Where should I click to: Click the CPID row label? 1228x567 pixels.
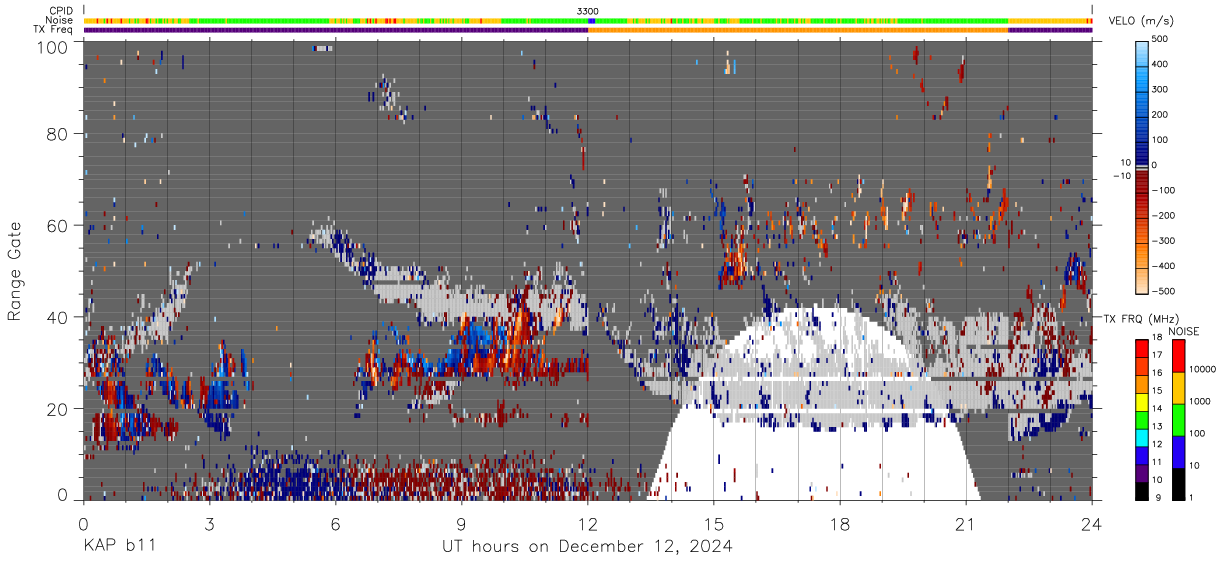pos(62,11)
